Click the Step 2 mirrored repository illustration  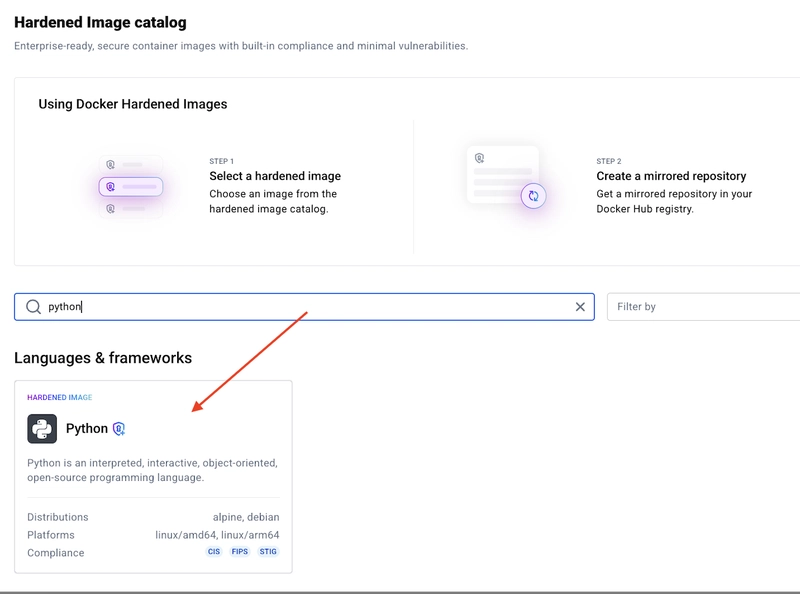click(x=507, y=177)
